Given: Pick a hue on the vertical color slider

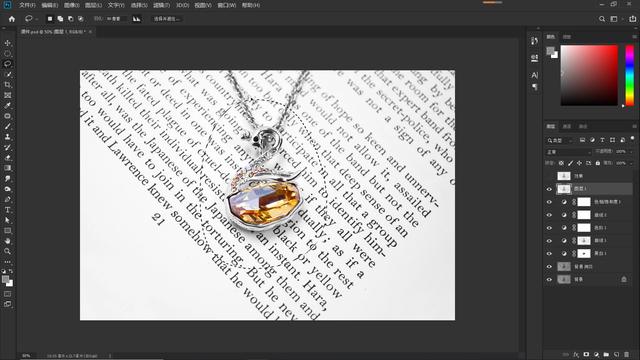Looking at the screenshot, I should (x=630, y=75).
